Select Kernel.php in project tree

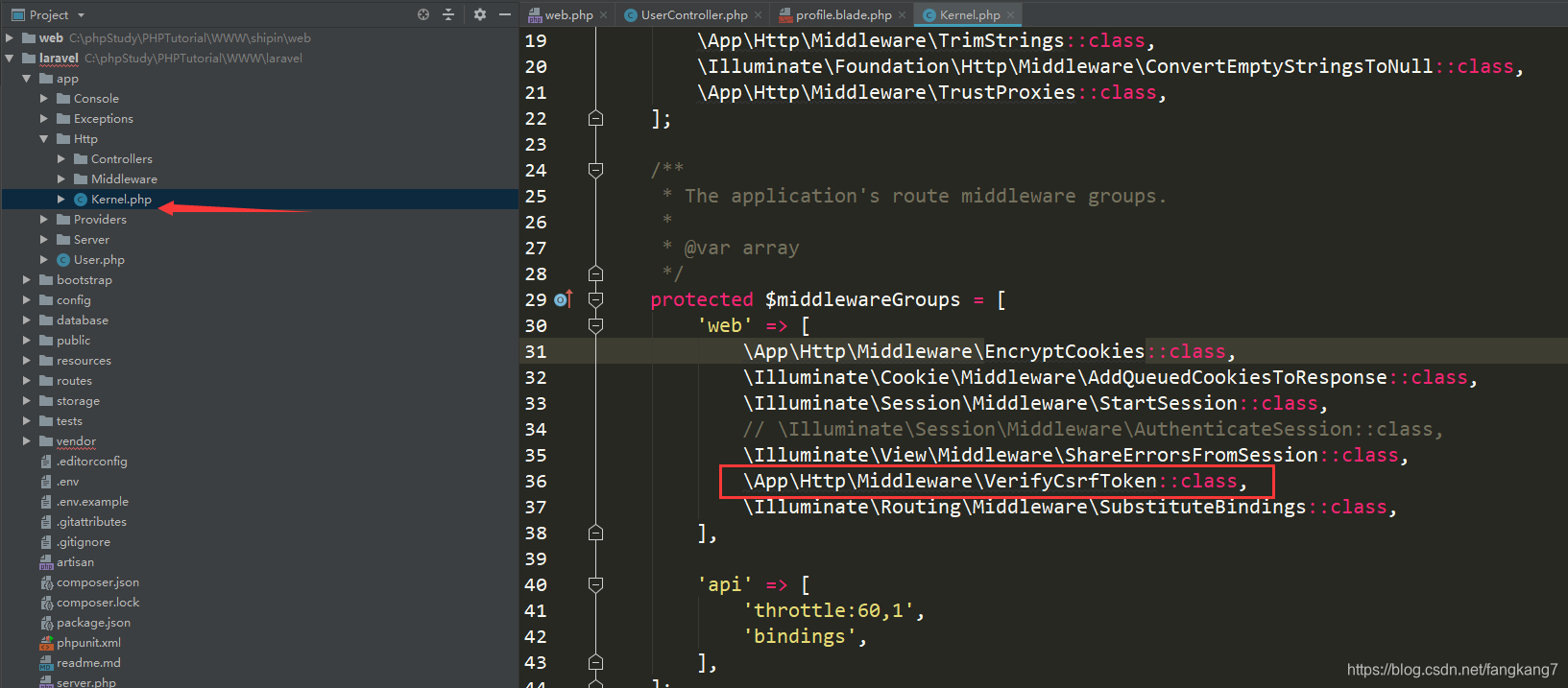pos(121,200)
